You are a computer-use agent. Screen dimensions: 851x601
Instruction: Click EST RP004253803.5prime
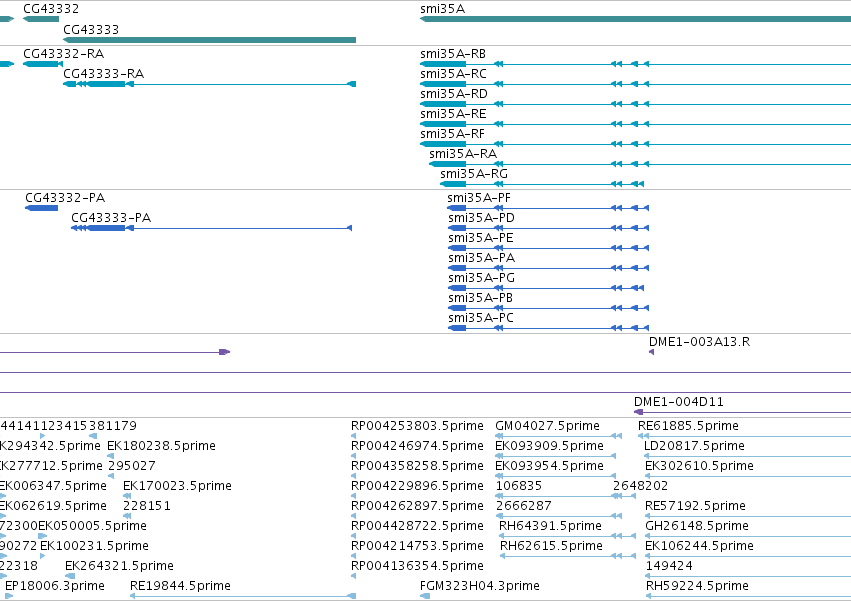[417, 426]
